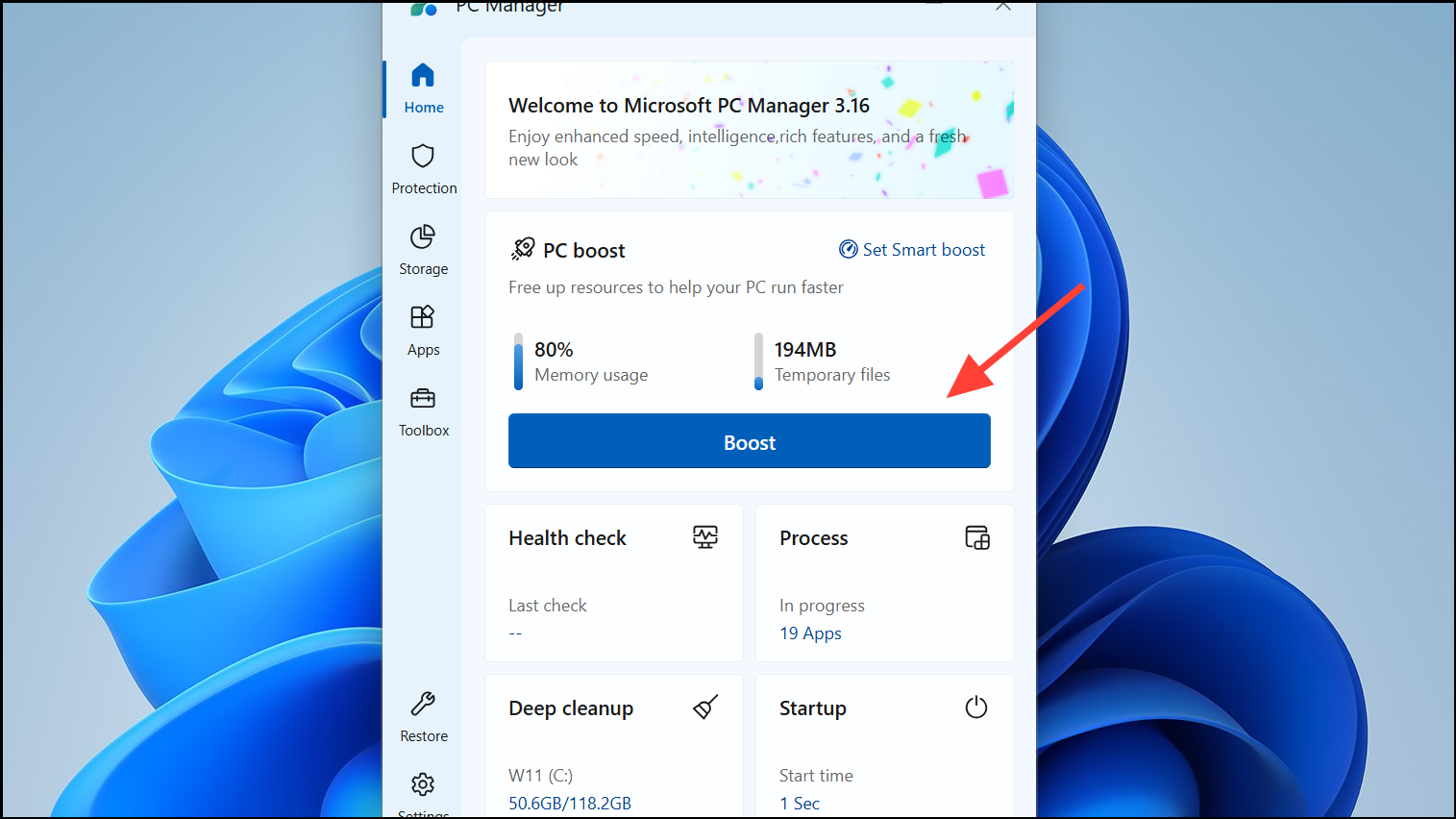Viewport: 1456px width, 819px height.
Task: Open the Apps section
Action: [x=423, y=331]
